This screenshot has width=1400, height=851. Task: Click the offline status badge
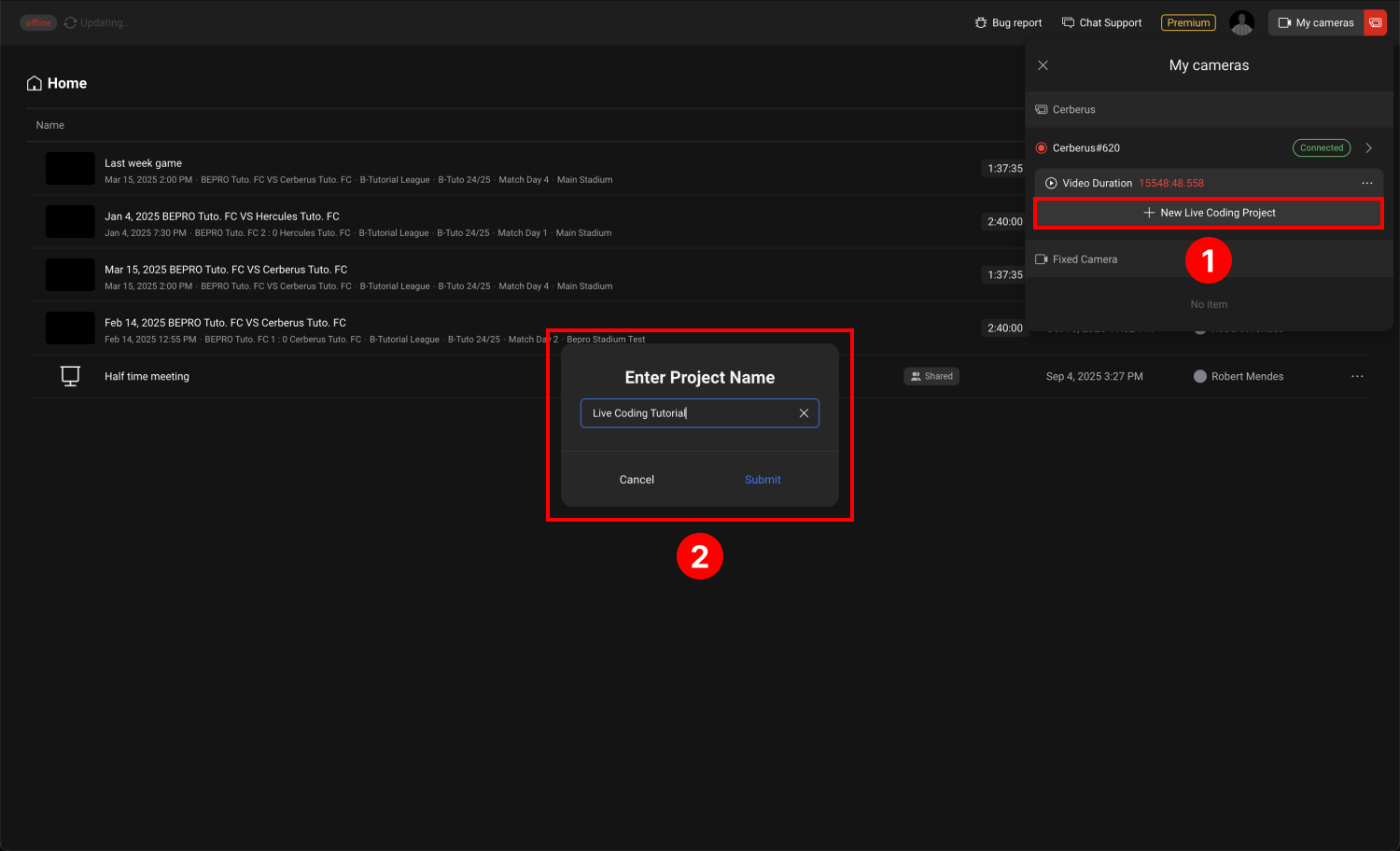click(x=38, y=22)
